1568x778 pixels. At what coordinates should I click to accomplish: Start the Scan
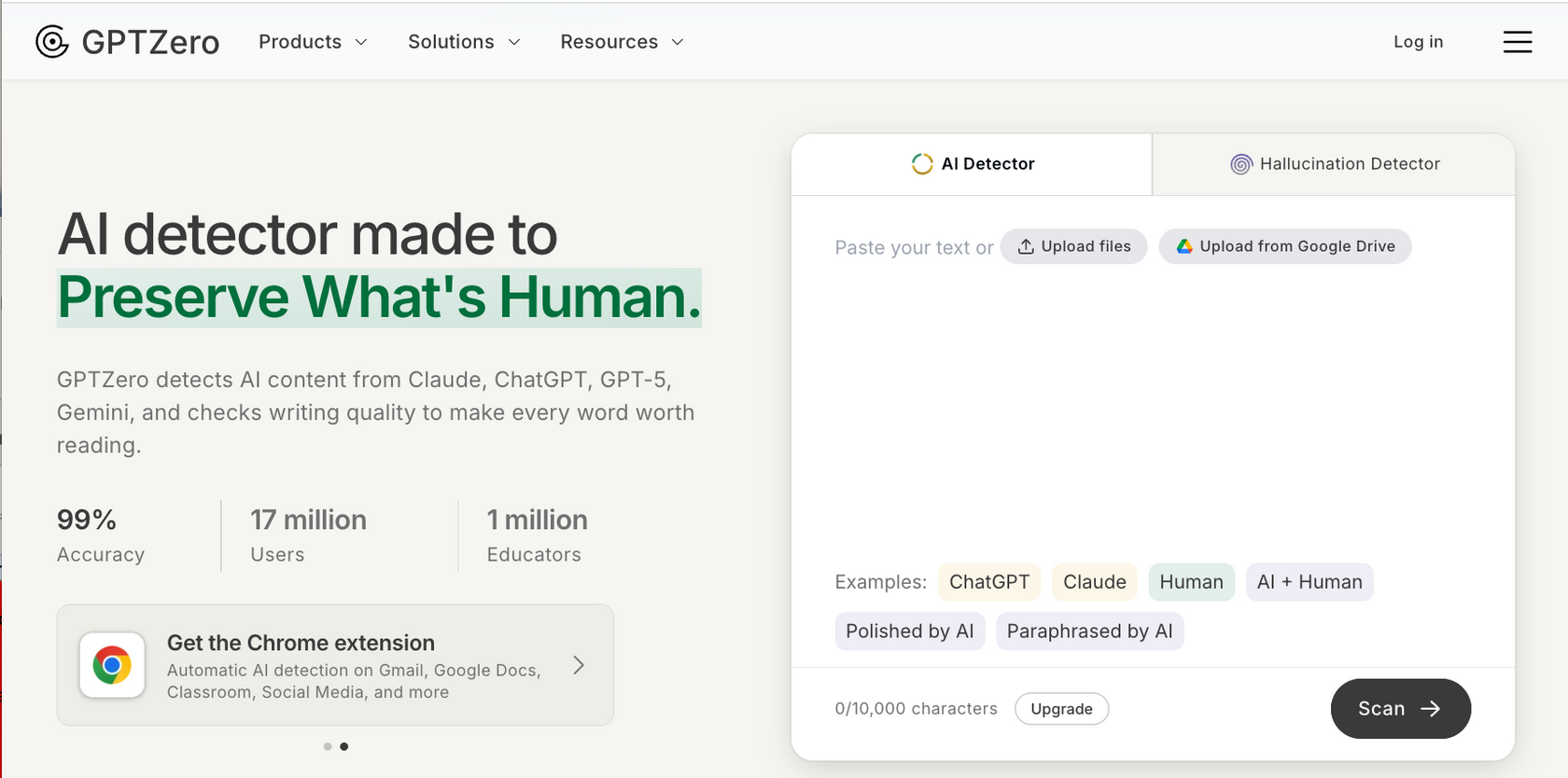click(1401, 709)
